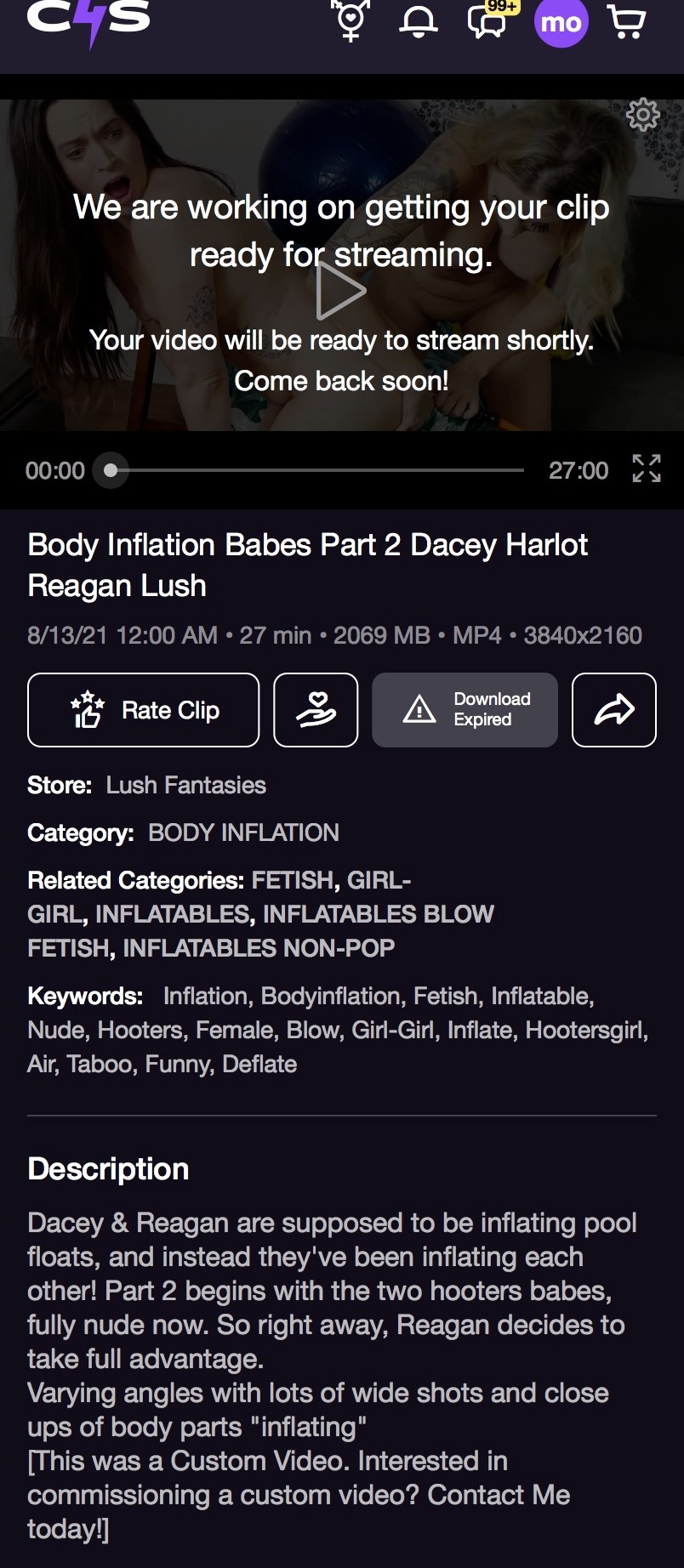
Task: Play the video clip
Action: (340, 291)
